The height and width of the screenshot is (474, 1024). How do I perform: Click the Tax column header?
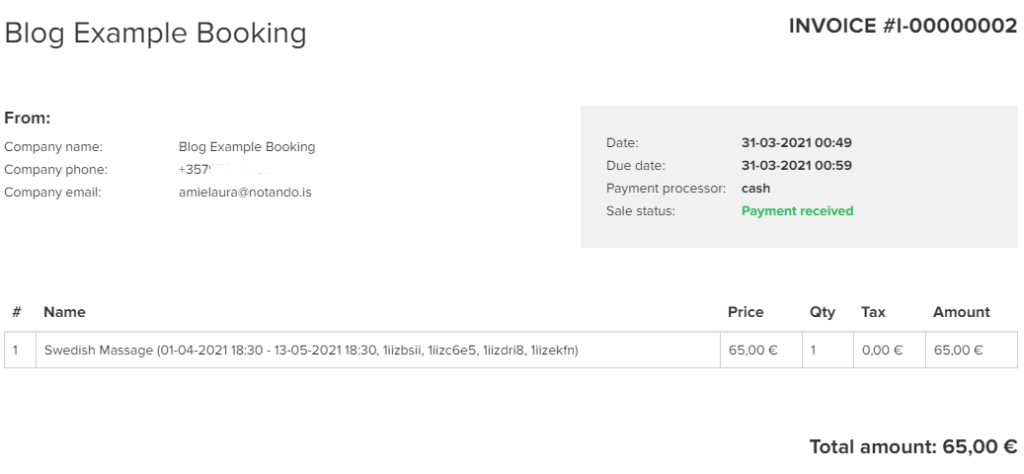(873, 312)
